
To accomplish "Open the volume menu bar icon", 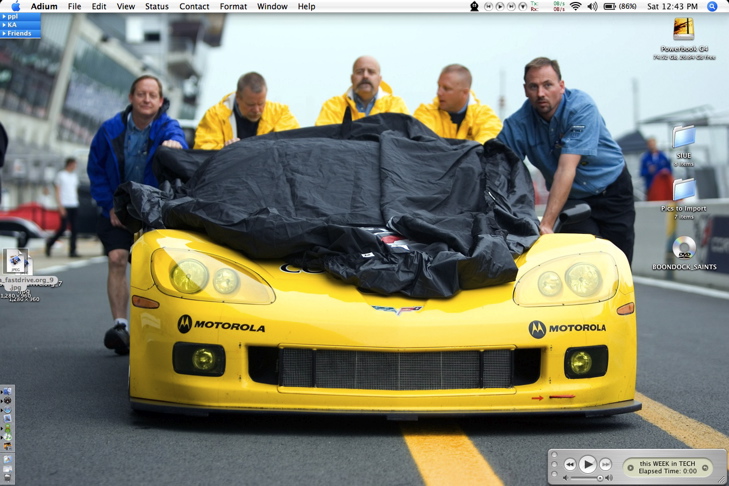I will coord(592,7).
